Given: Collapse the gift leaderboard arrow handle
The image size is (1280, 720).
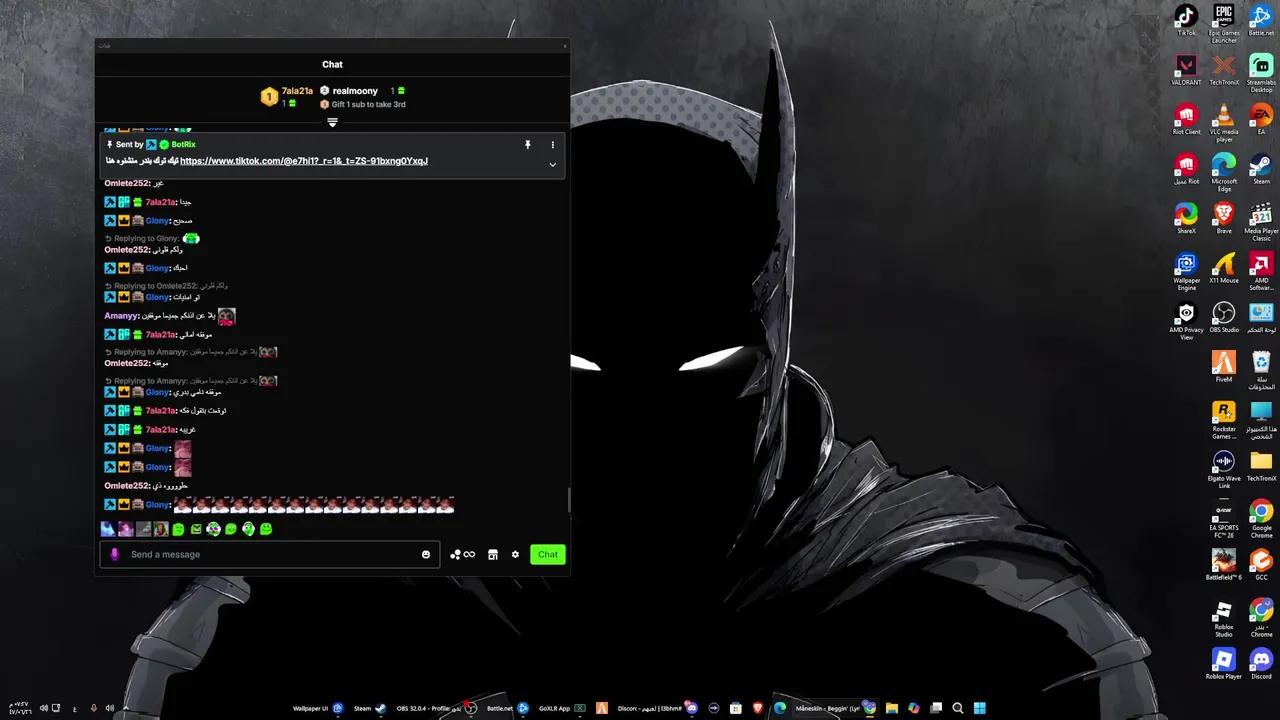Looking at the screenshot, I should tap(332, 123).
